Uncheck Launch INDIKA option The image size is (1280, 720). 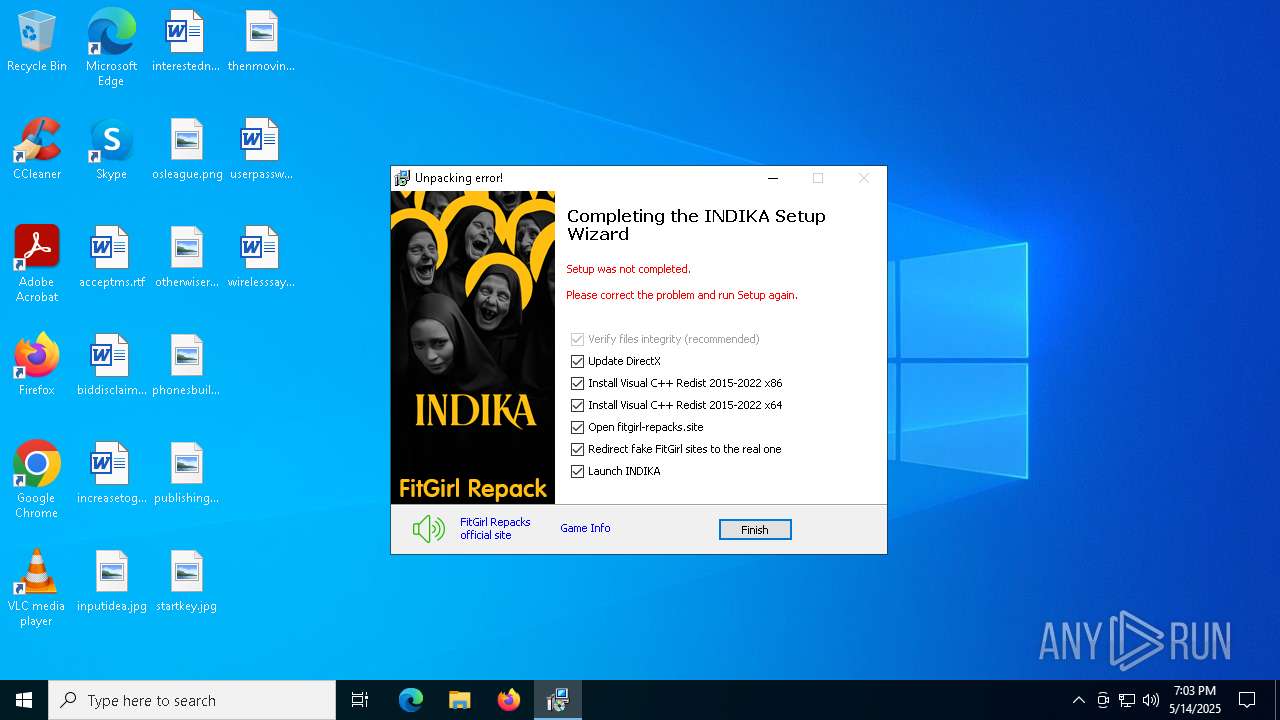pos(577,471)
